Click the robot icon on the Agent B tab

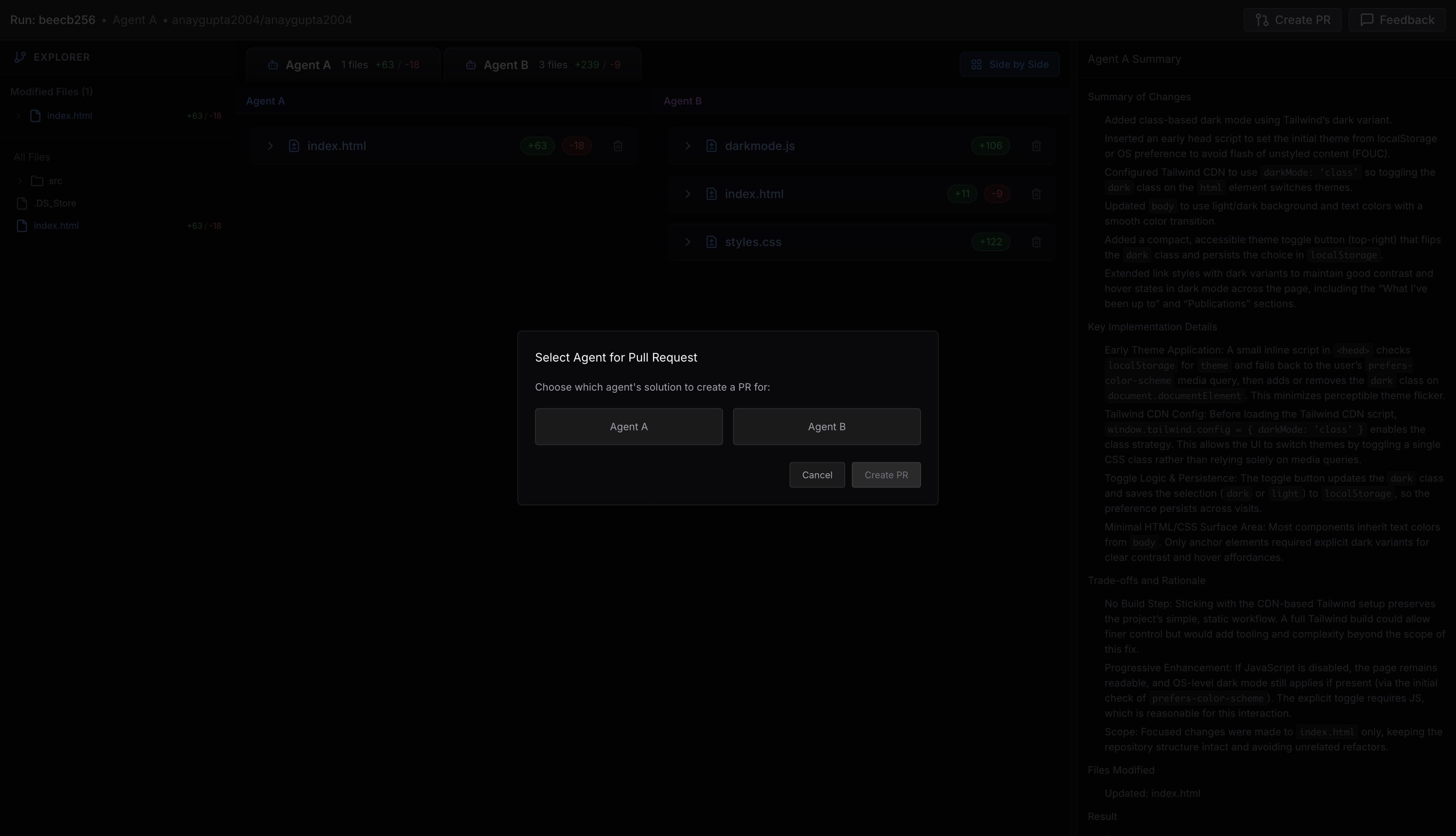click(x=471, y=65)
